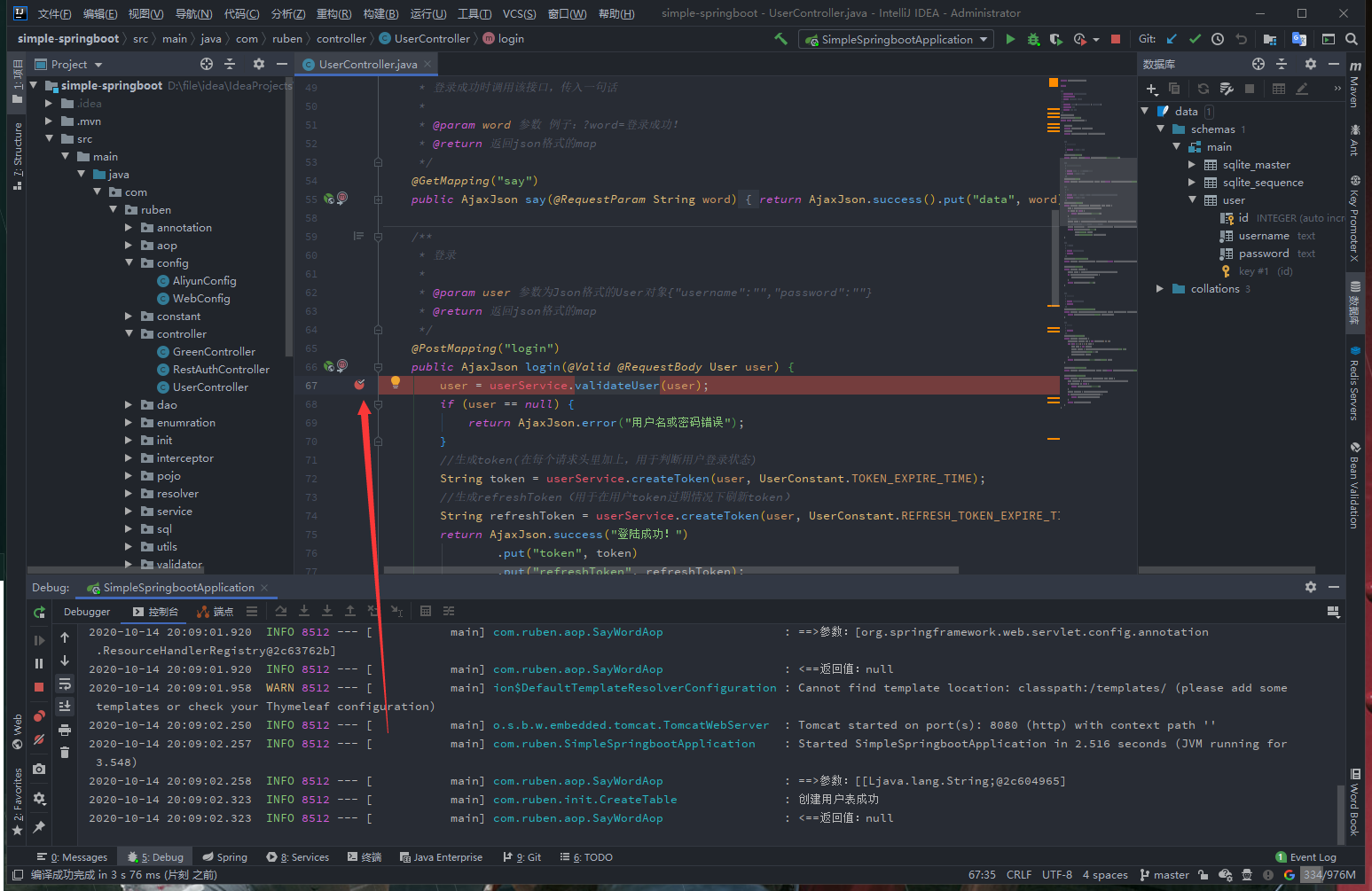Viewport: 1372px width, 891px height.
Task: Toggle the breakpoint on line 67
Action: coord(359,385)
